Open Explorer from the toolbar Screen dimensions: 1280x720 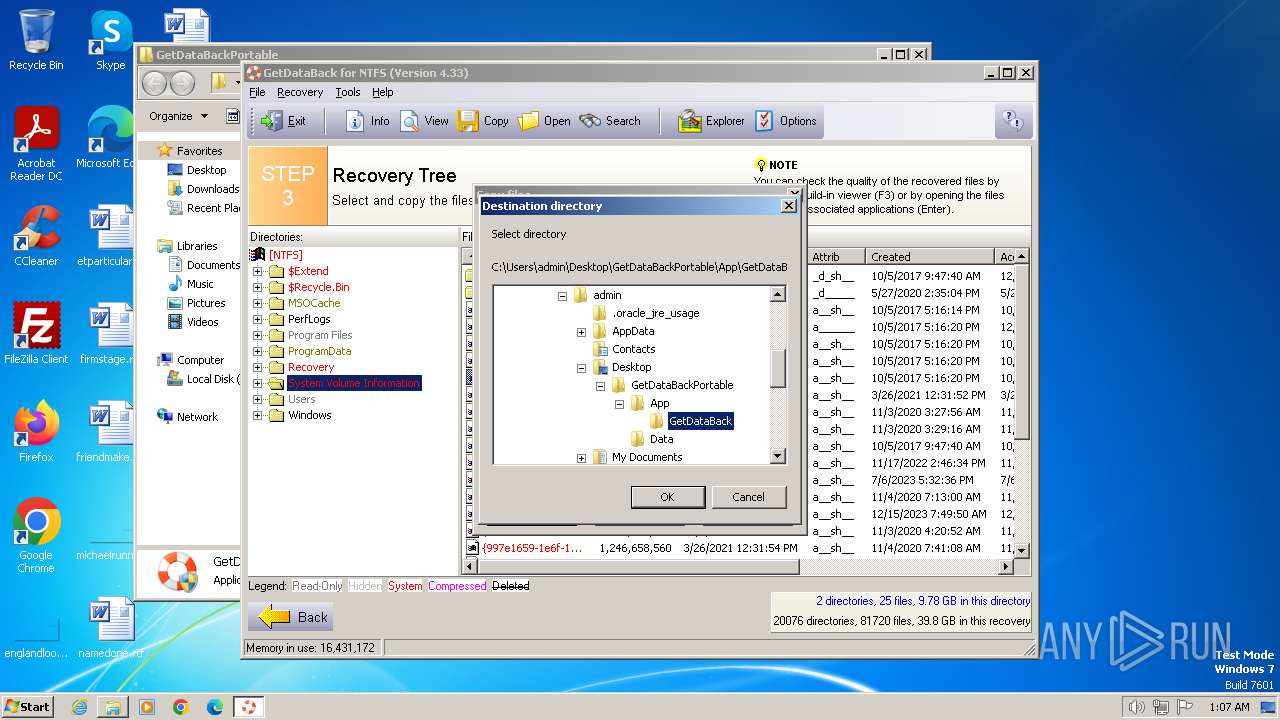(x=711, y=121)
